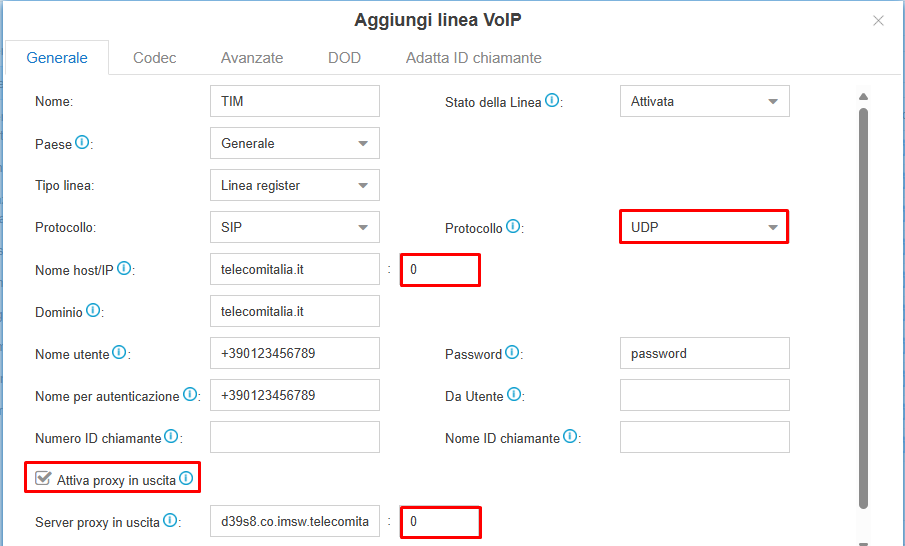Click the dialog's vertical scrollbar

[x=864, y=300]
